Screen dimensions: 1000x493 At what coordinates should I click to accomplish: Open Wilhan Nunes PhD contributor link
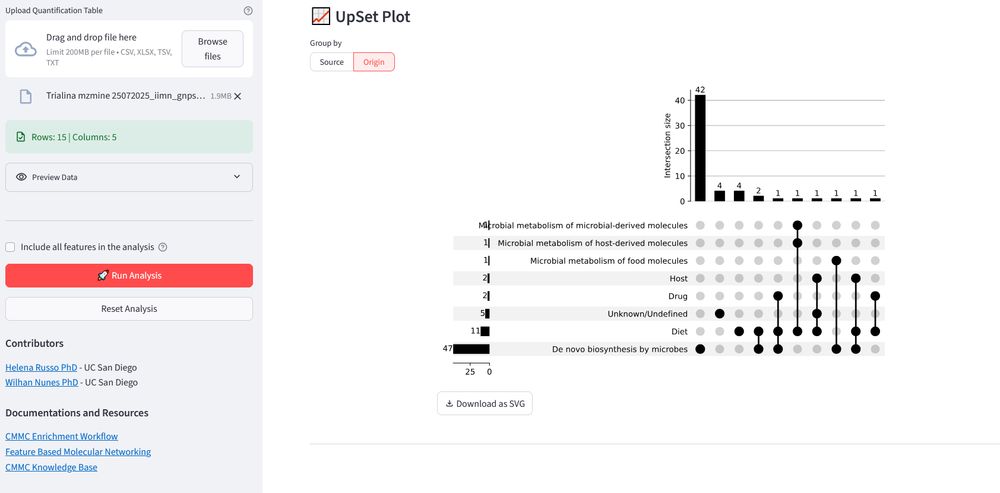[42, 382]
